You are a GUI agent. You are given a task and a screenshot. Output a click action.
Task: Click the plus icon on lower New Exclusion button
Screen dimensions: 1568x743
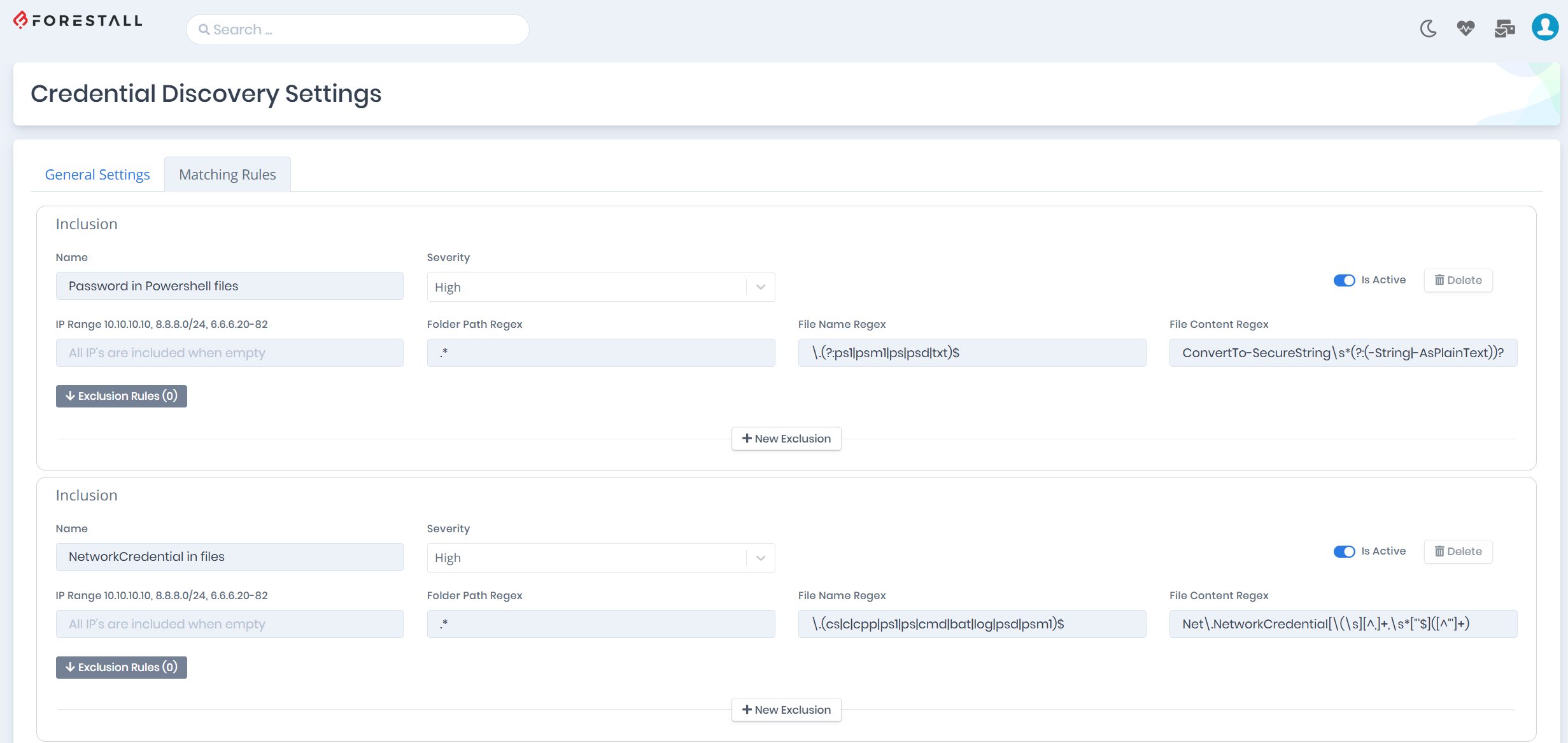click(747, 709)
